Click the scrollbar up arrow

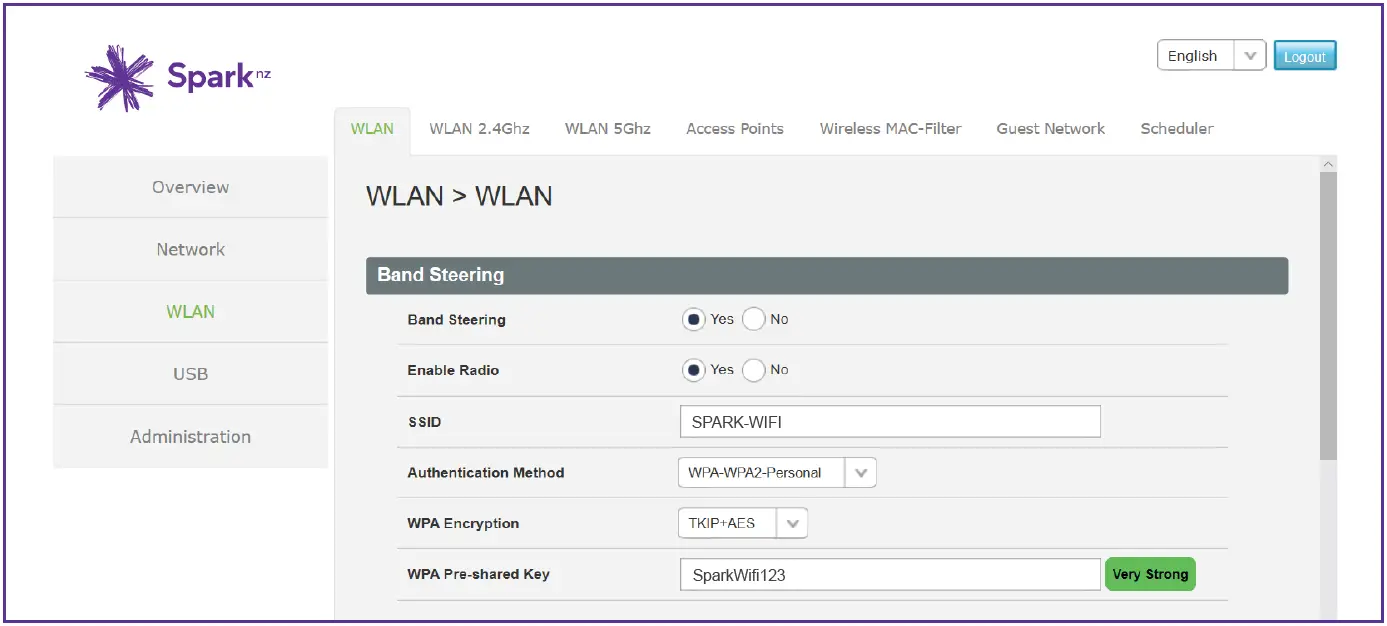coord(1329,163)
